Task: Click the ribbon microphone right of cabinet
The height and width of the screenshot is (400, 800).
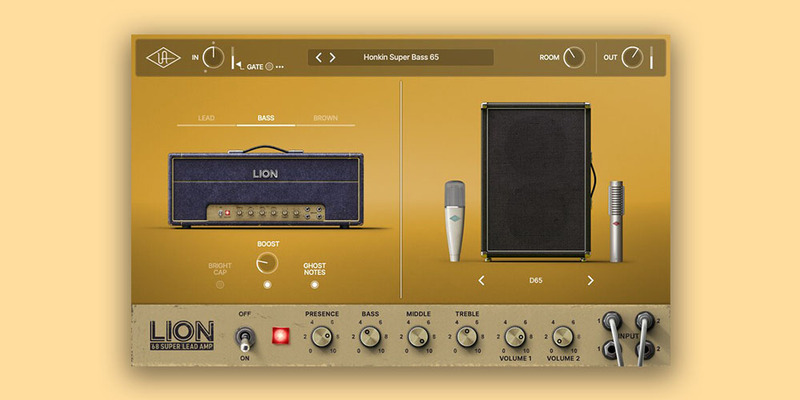Action: (x=617, y=220)
